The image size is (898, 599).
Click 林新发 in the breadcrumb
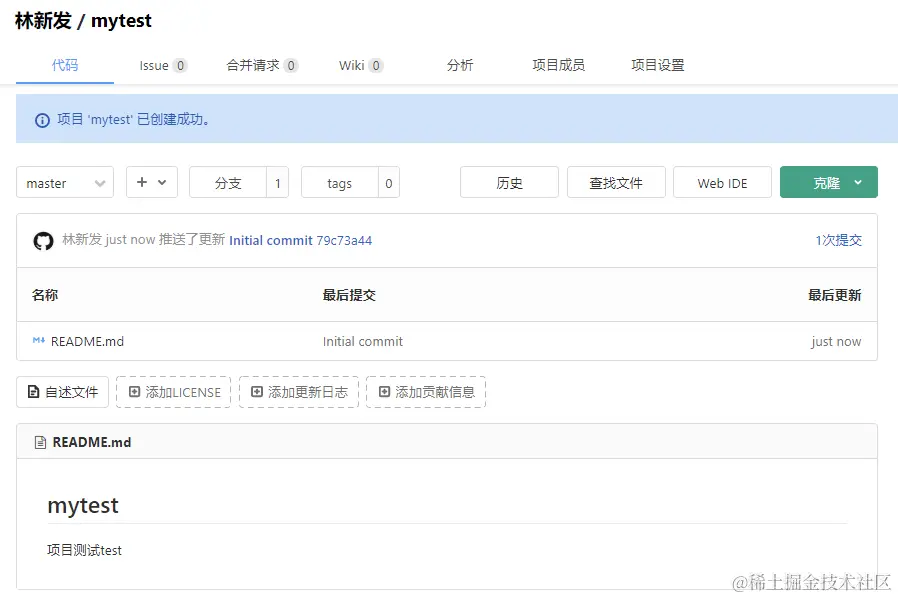point(41,20)
